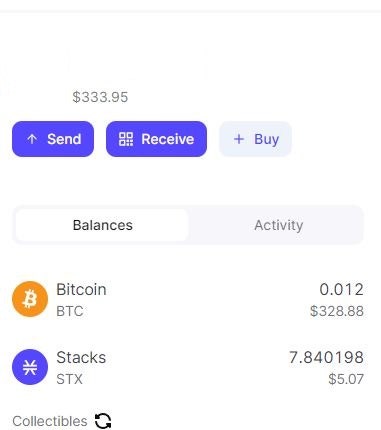
Task: Switch to the Activity tab
Action: (279, 225)
